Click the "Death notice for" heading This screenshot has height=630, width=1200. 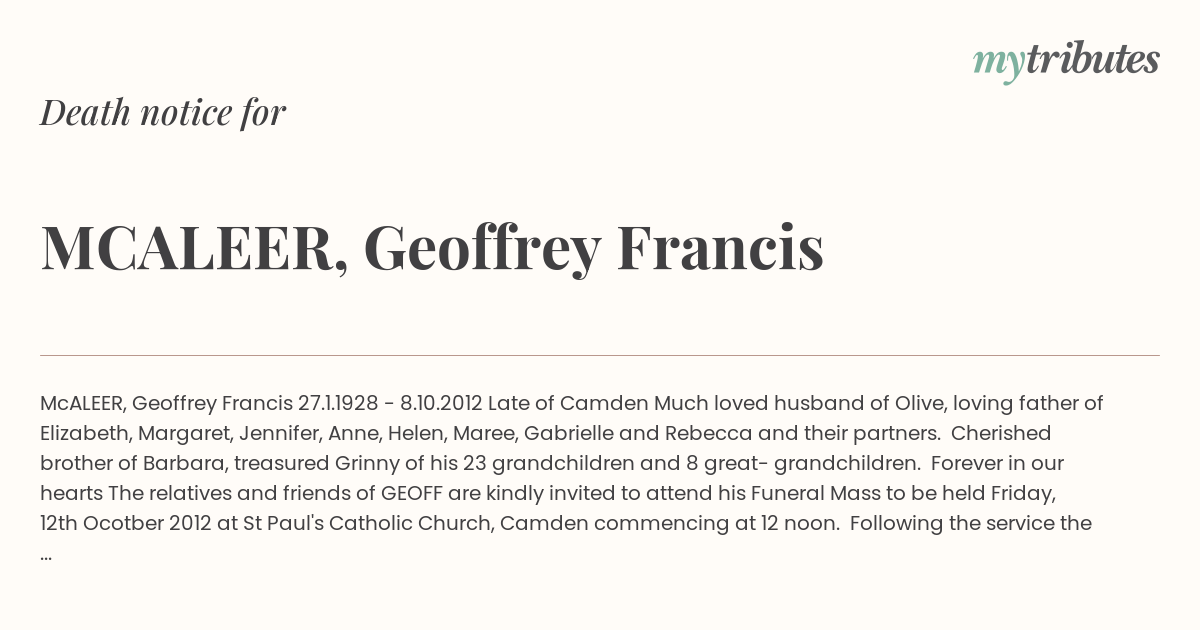pyautogui.click(x=163, y=113)
